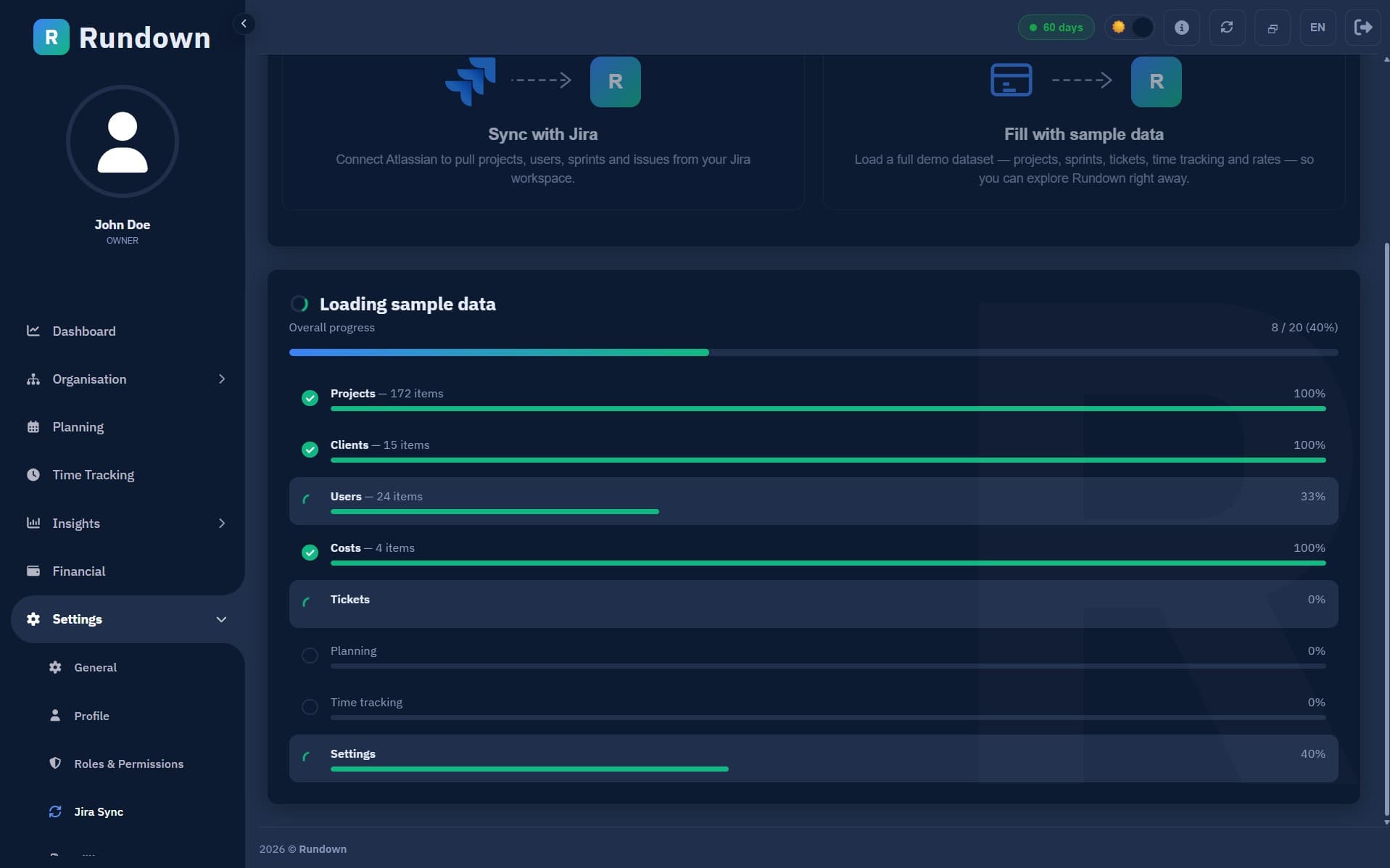Click the Profile person icon

[55, 716]
